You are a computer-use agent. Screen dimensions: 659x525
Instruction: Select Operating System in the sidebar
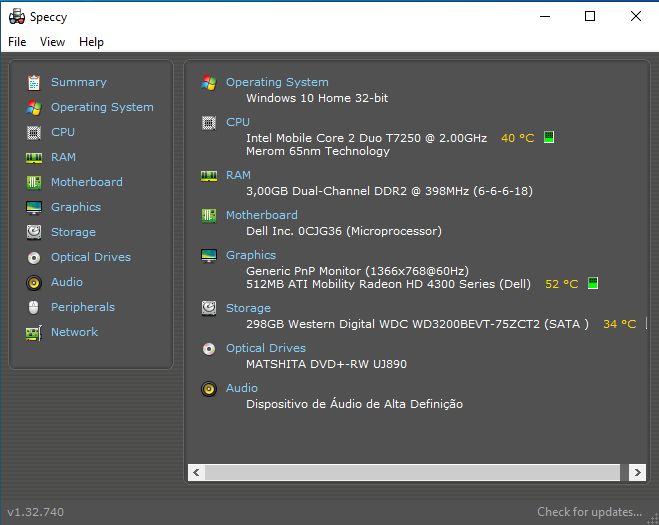click(x=102, y=107)
